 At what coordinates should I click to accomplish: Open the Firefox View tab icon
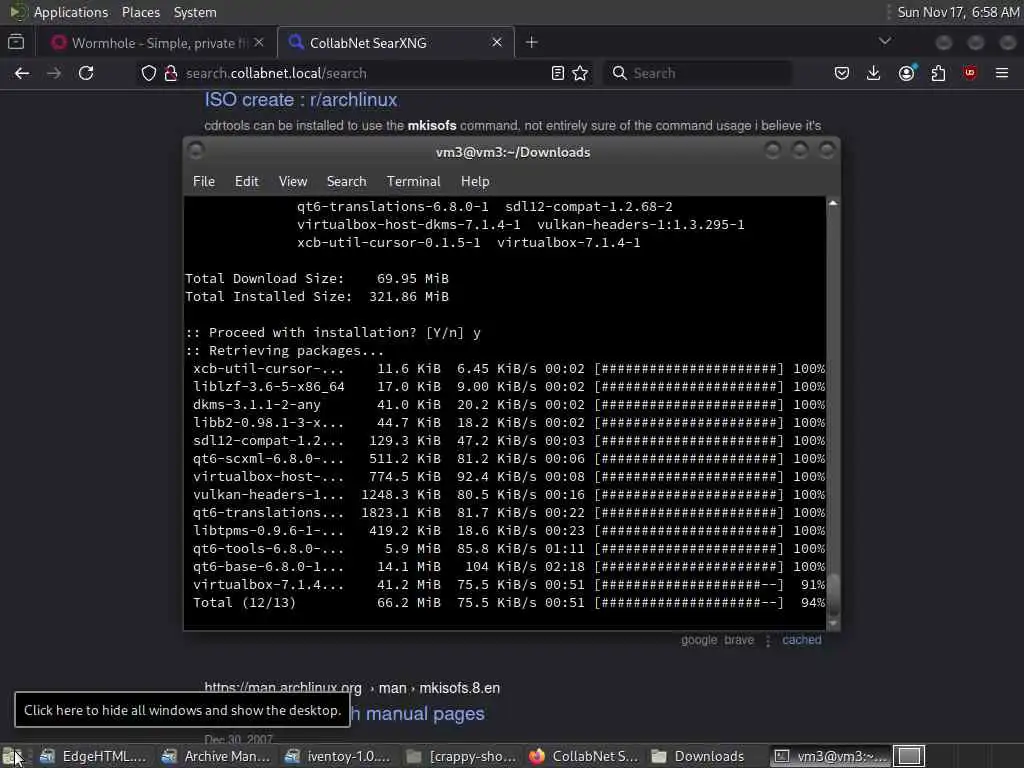pyautogui.click(x=16, y=42)
